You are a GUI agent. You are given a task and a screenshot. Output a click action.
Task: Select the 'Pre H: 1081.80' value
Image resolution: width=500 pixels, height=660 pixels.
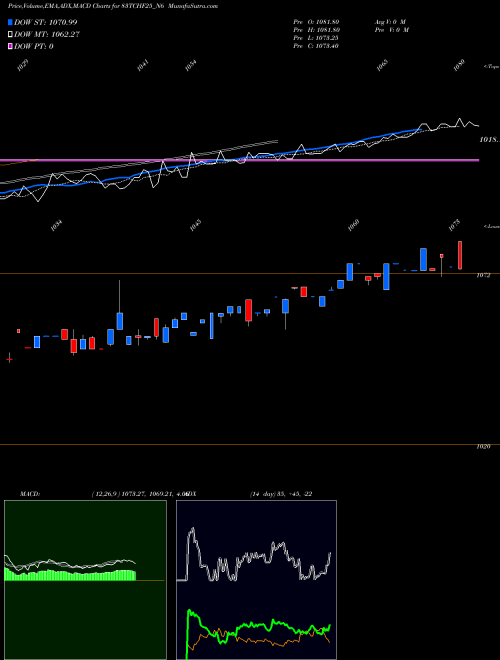click(316, 30)
